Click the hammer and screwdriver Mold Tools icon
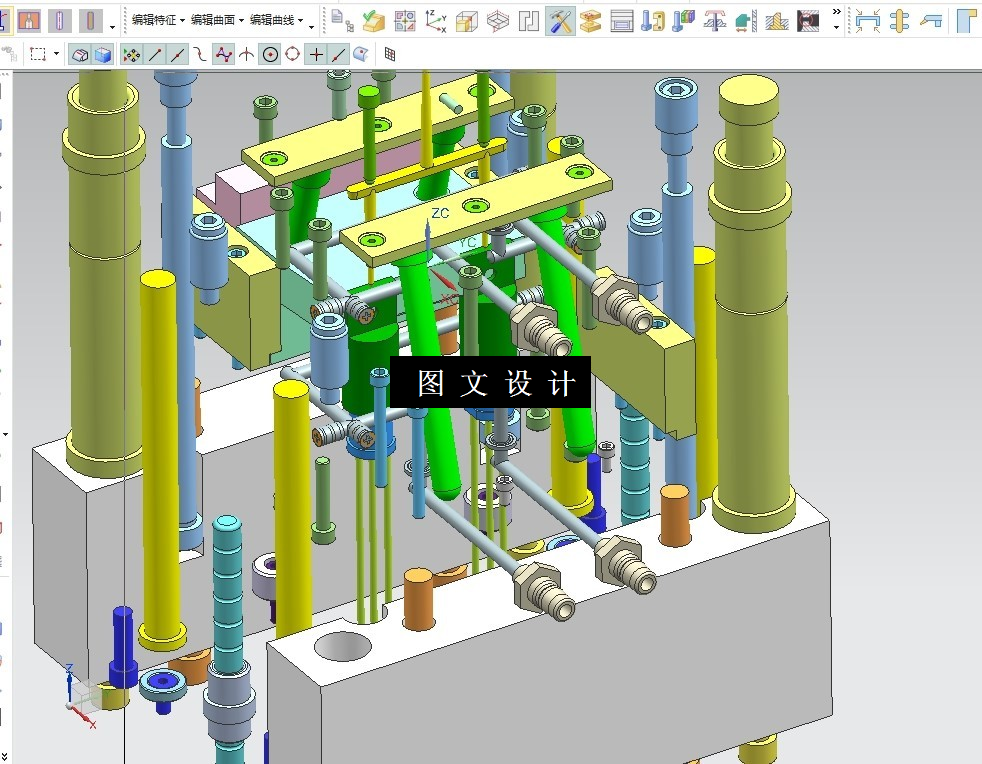Viewport: 982px width, 764px height. pyautogui.click(x=560, y=21)
